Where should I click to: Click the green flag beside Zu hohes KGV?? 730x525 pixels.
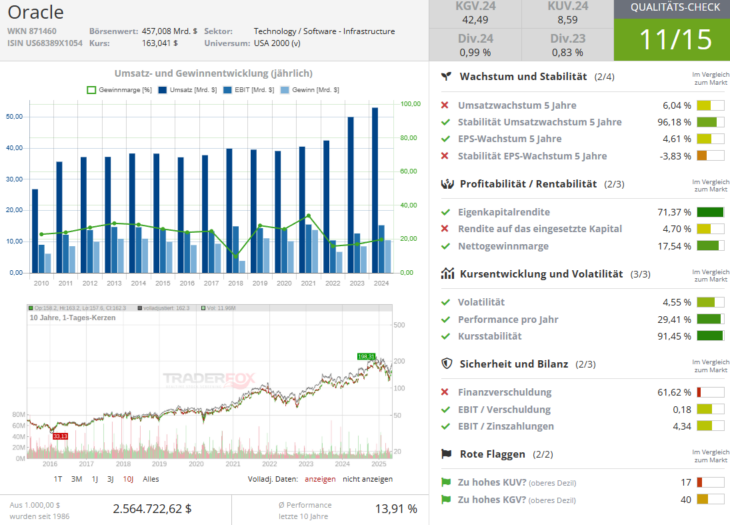446,499
